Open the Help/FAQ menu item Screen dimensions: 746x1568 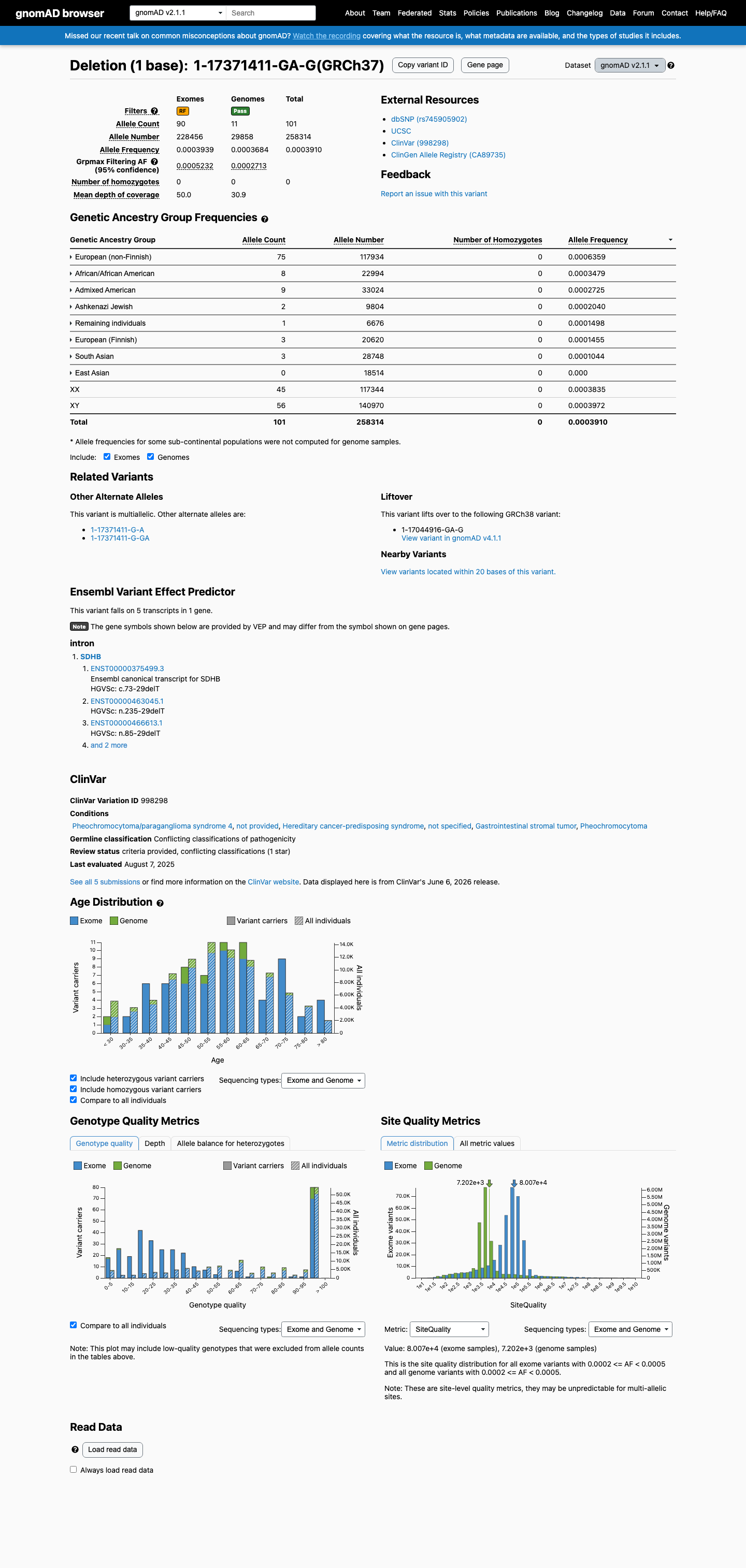(711, 13)
